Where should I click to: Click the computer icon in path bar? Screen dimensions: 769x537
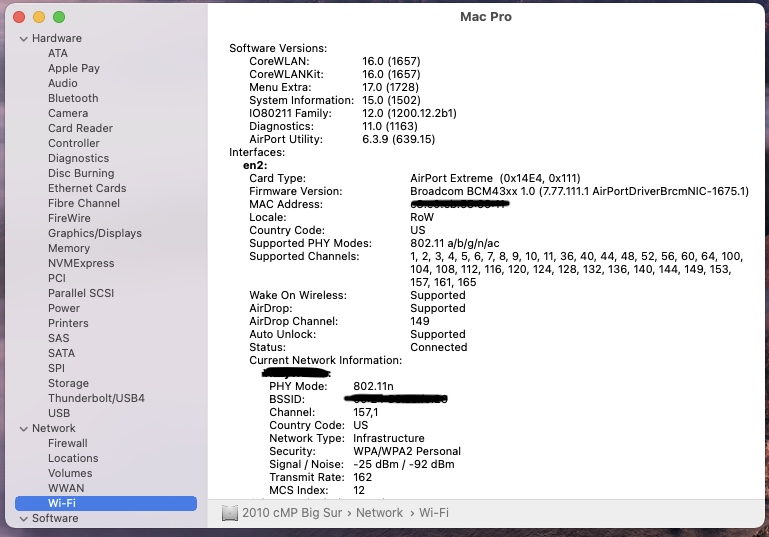230,513
